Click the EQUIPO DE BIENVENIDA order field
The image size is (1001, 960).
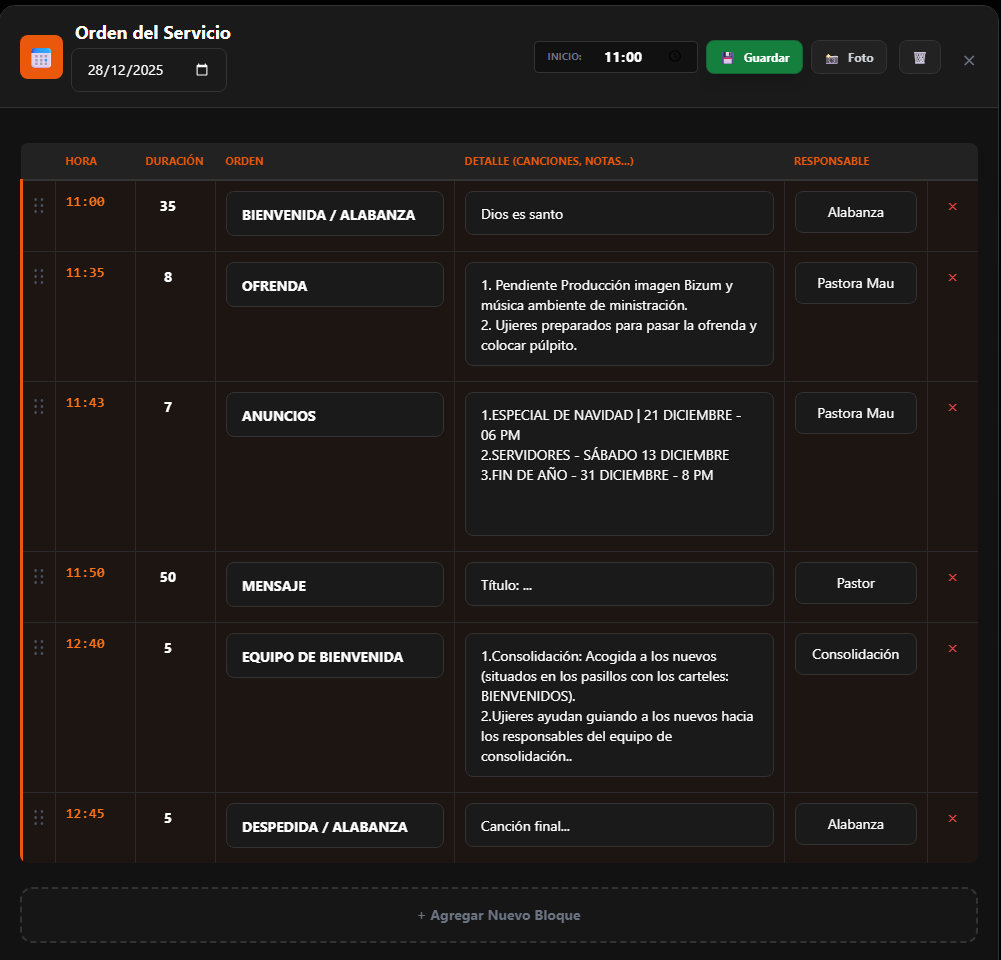click(334, 657)
